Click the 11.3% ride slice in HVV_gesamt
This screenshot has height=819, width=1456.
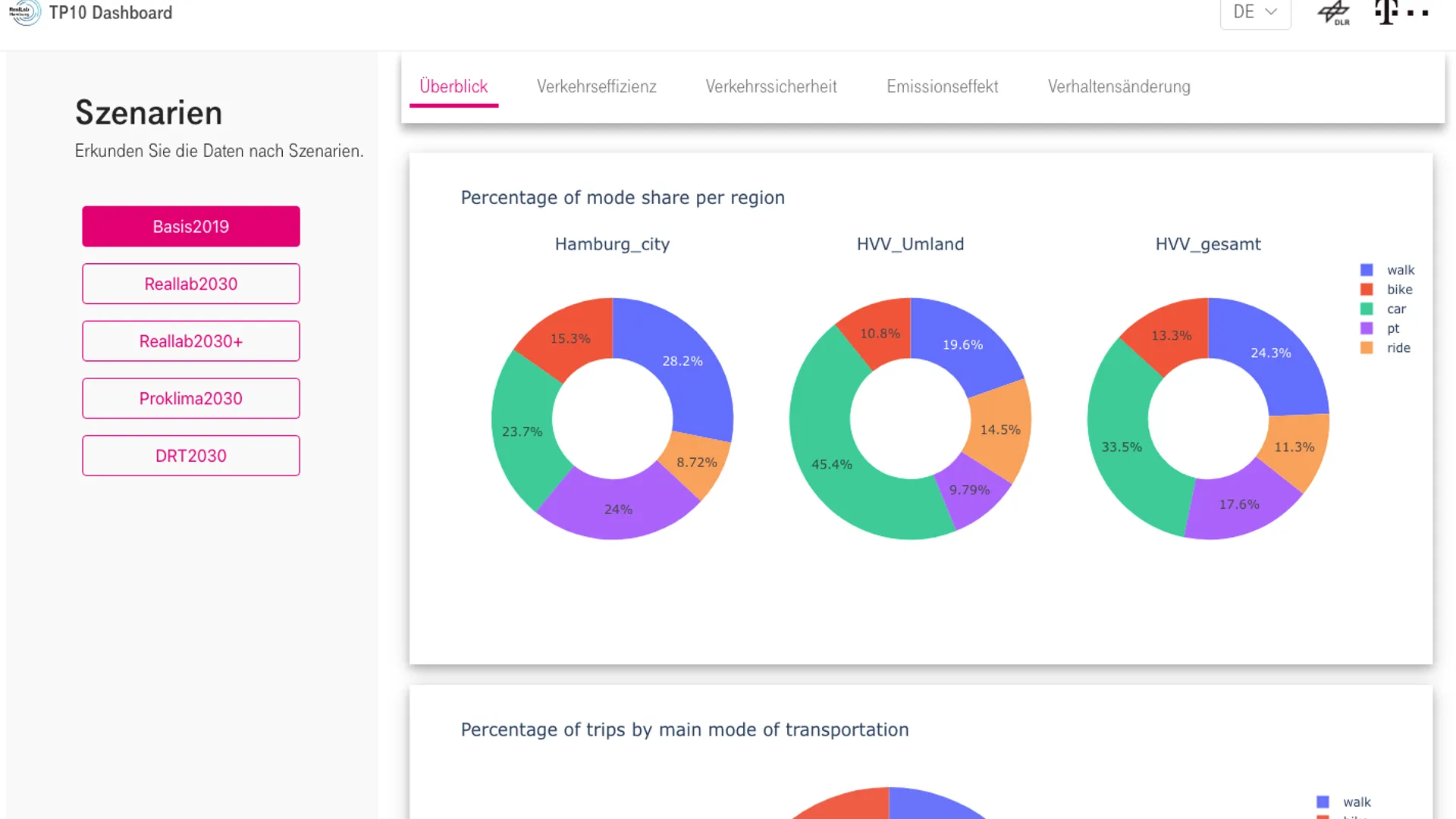pyautogui.click(x=1294, y=447)
